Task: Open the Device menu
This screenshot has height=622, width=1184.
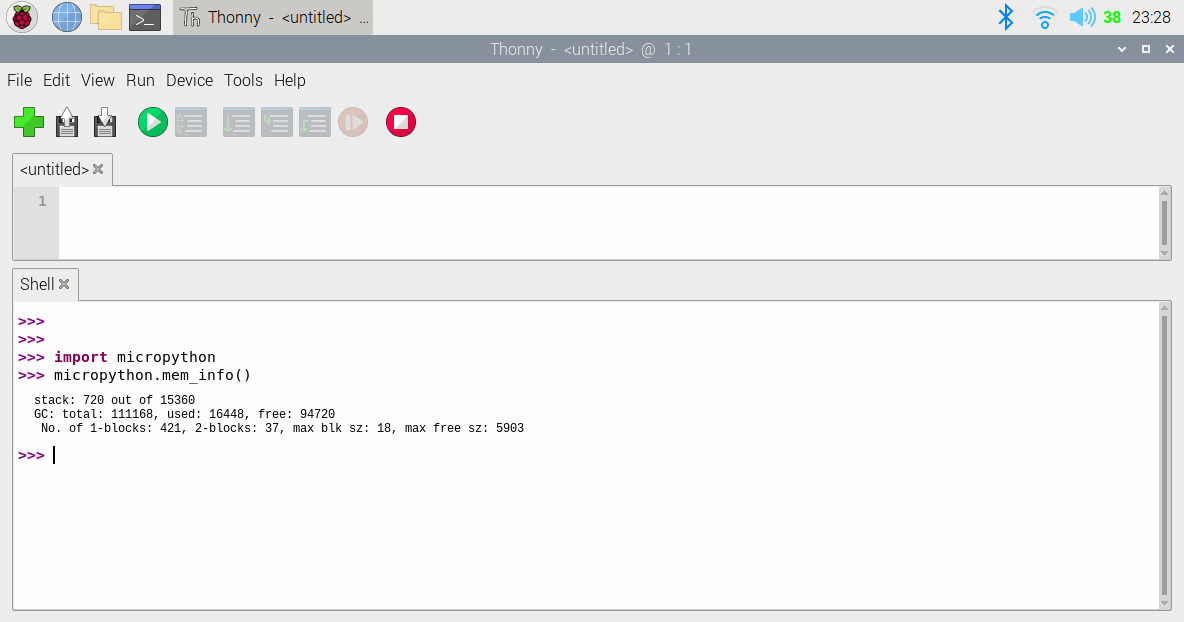Action: (x=189, y=80)
